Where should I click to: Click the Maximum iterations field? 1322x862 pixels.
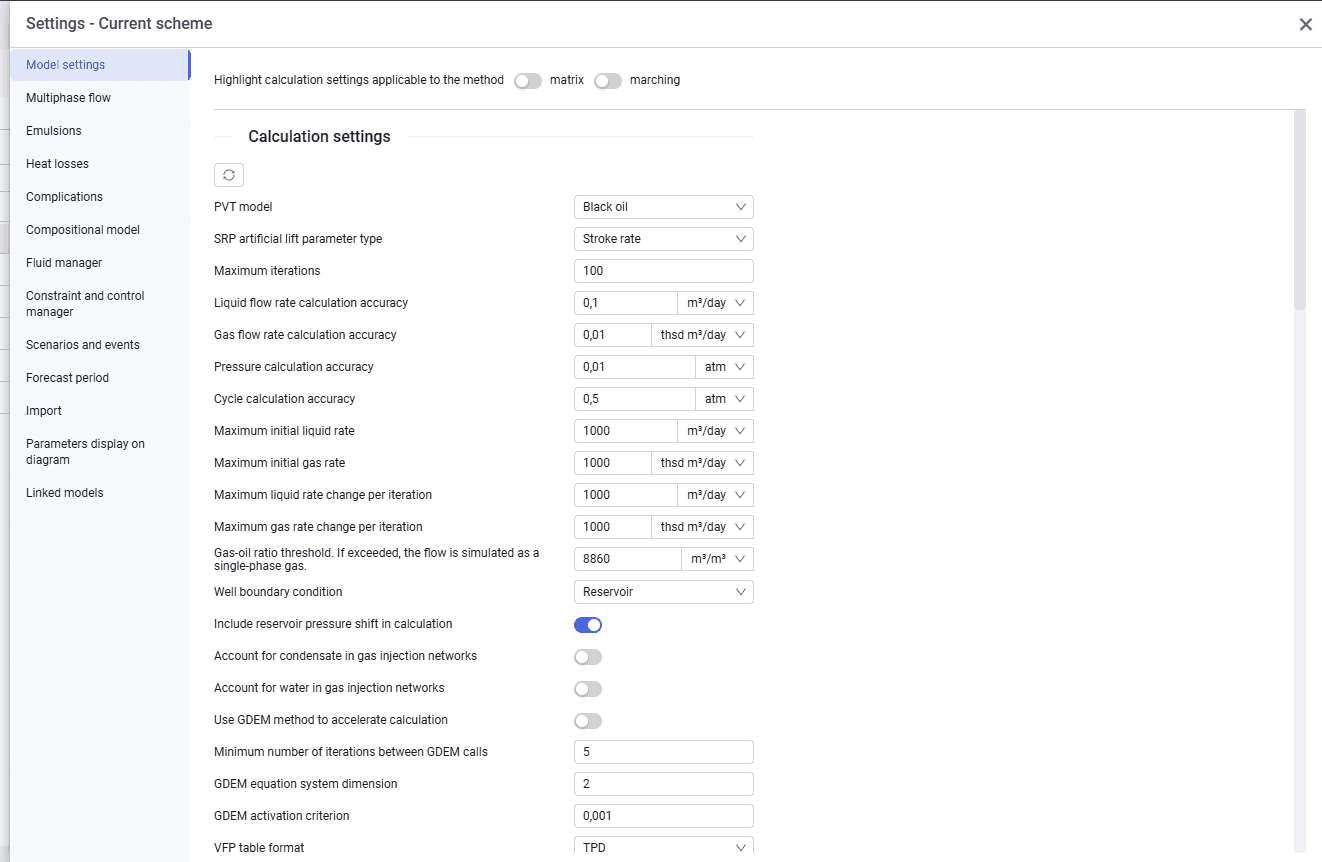(x=664, y=271)
